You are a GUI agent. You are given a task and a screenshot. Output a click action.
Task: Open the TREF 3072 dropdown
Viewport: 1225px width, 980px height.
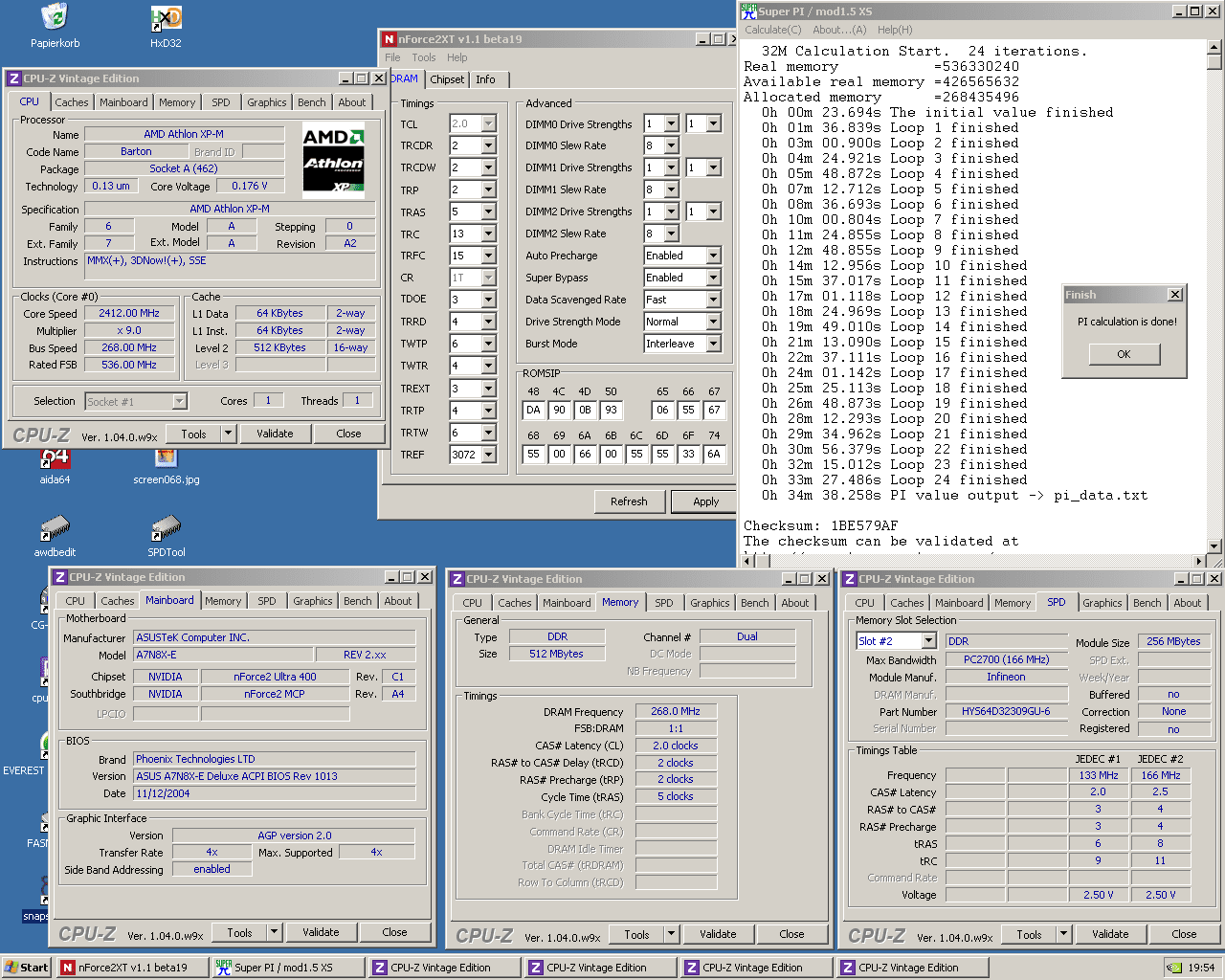pyautogui.click(x=488, y=455)
